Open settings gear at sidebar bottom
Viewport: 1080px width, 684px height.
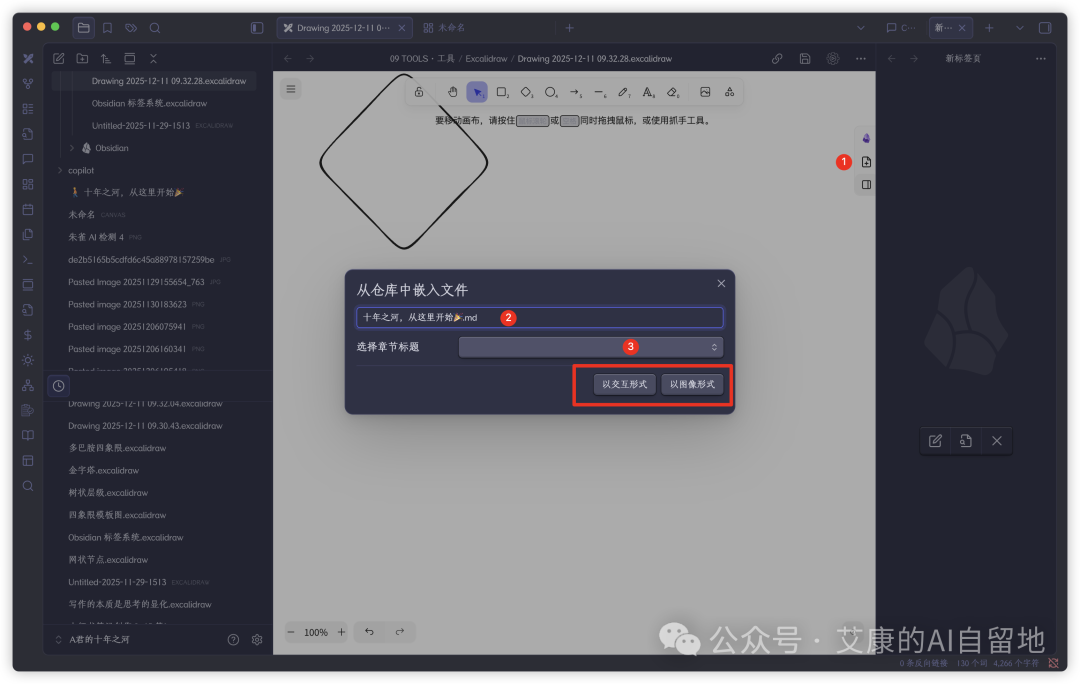(257, 639)
